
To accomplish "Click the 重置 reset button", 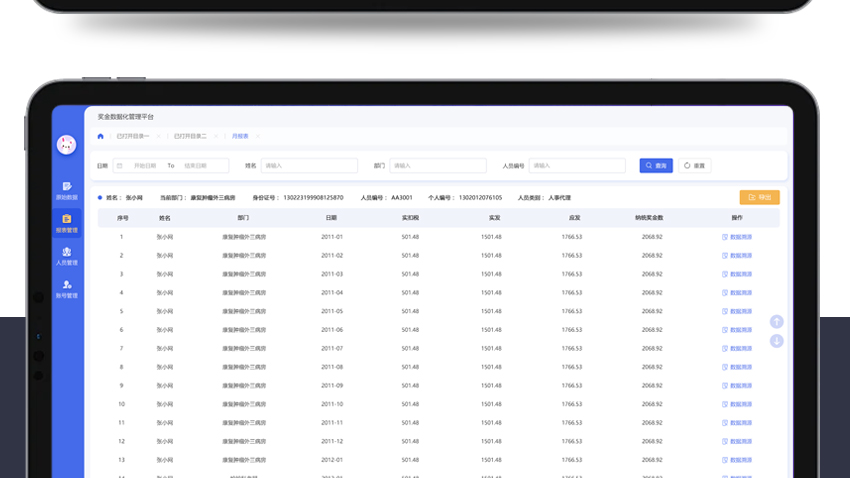I will pos(695,166).
